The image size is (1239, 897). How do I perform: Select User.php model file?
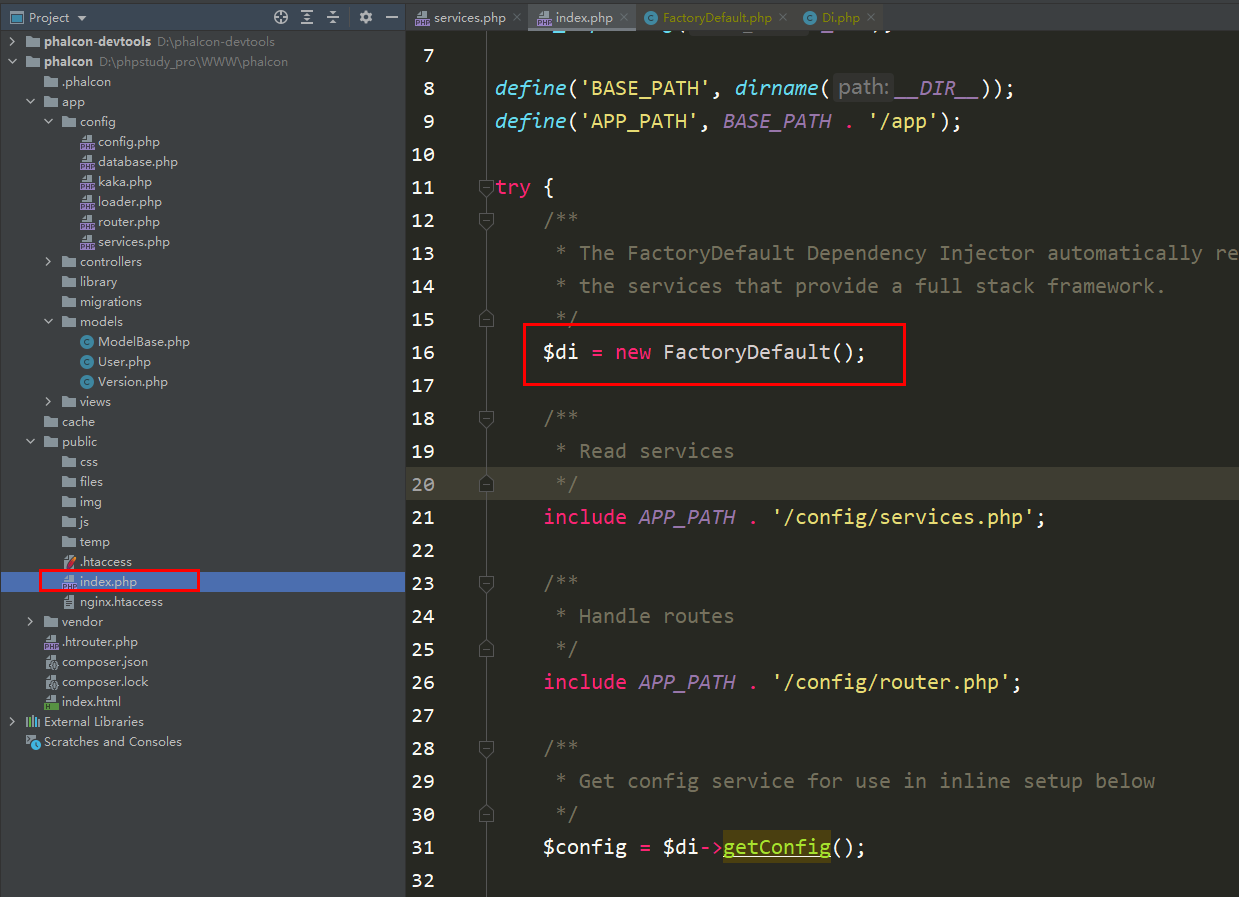click(124, 362)
